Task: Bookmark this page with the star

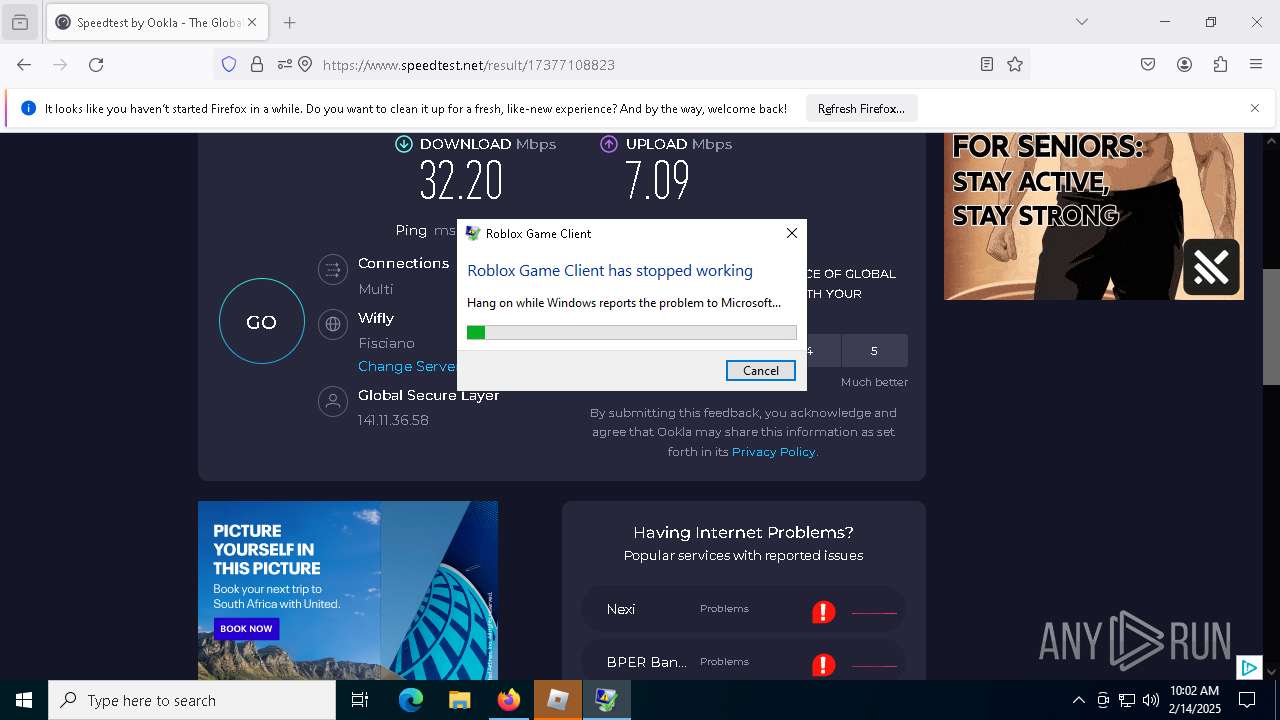Action: [x=1015, y=65]
